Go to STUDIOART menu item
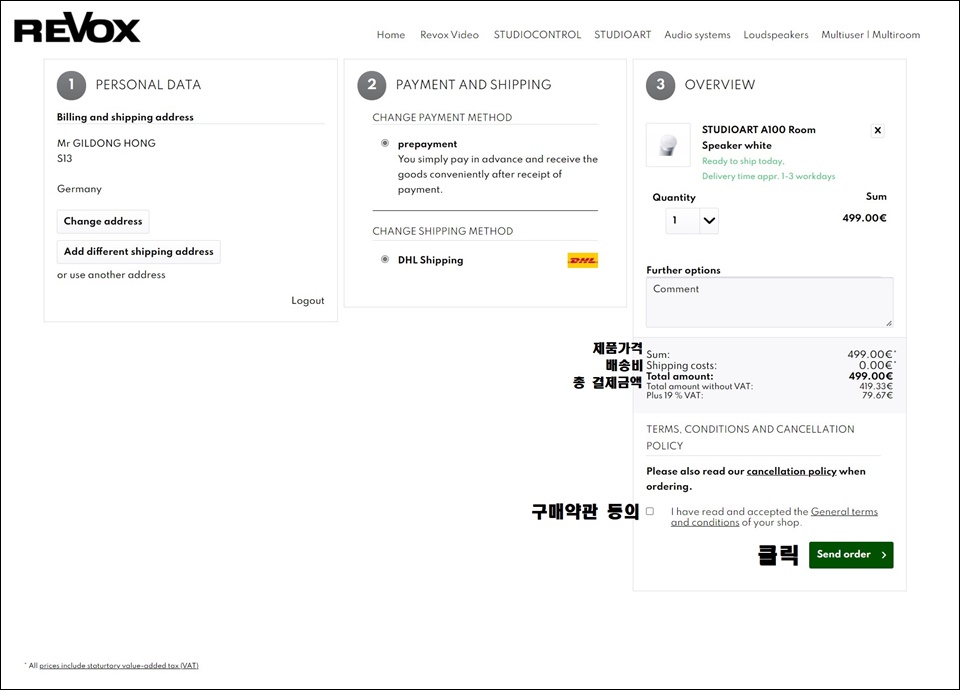 (x=623, y=35)
